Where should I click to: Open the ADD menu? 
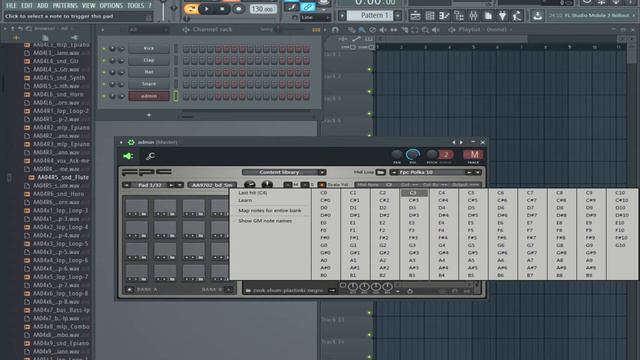coord(42,5)
